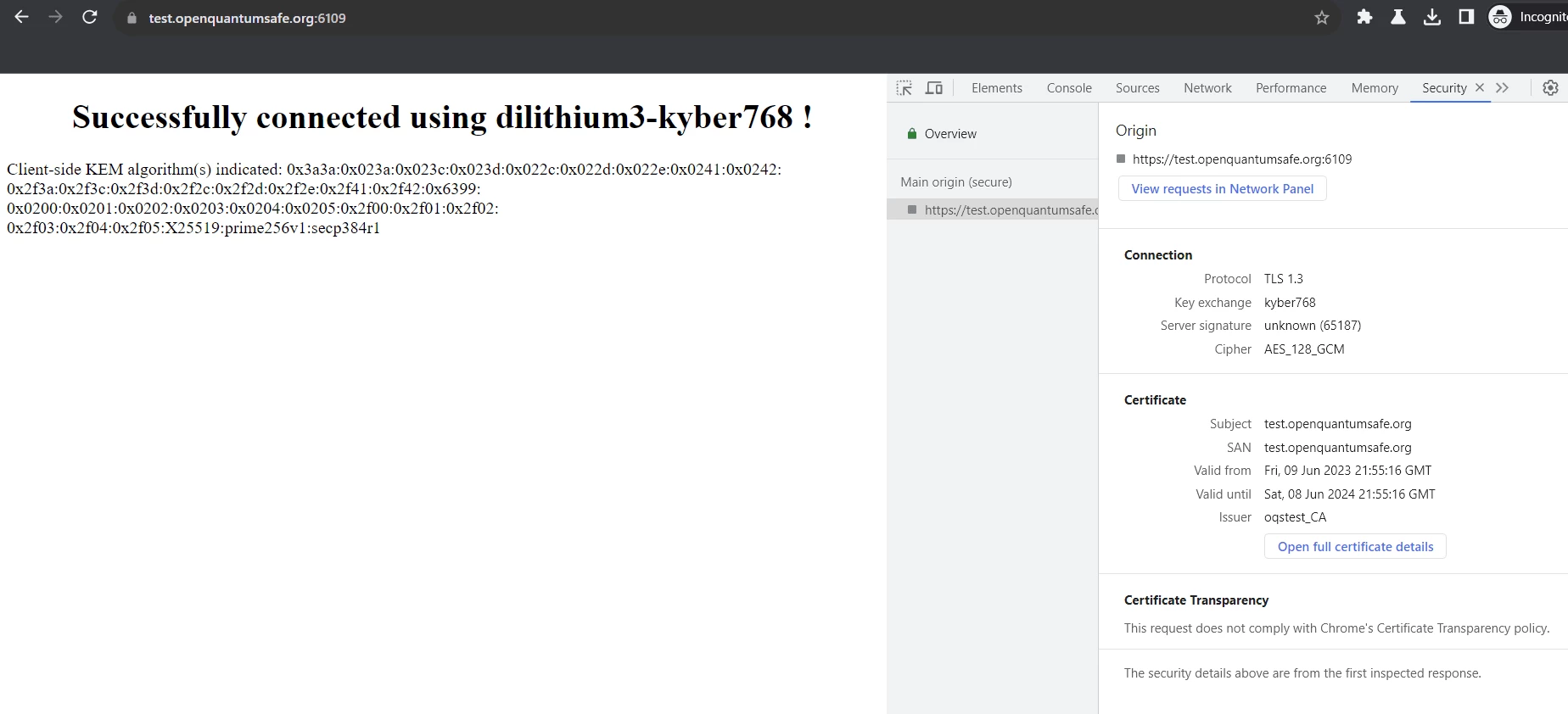
Task: Switch to the Console tab
Action: tap(1069, 88)
